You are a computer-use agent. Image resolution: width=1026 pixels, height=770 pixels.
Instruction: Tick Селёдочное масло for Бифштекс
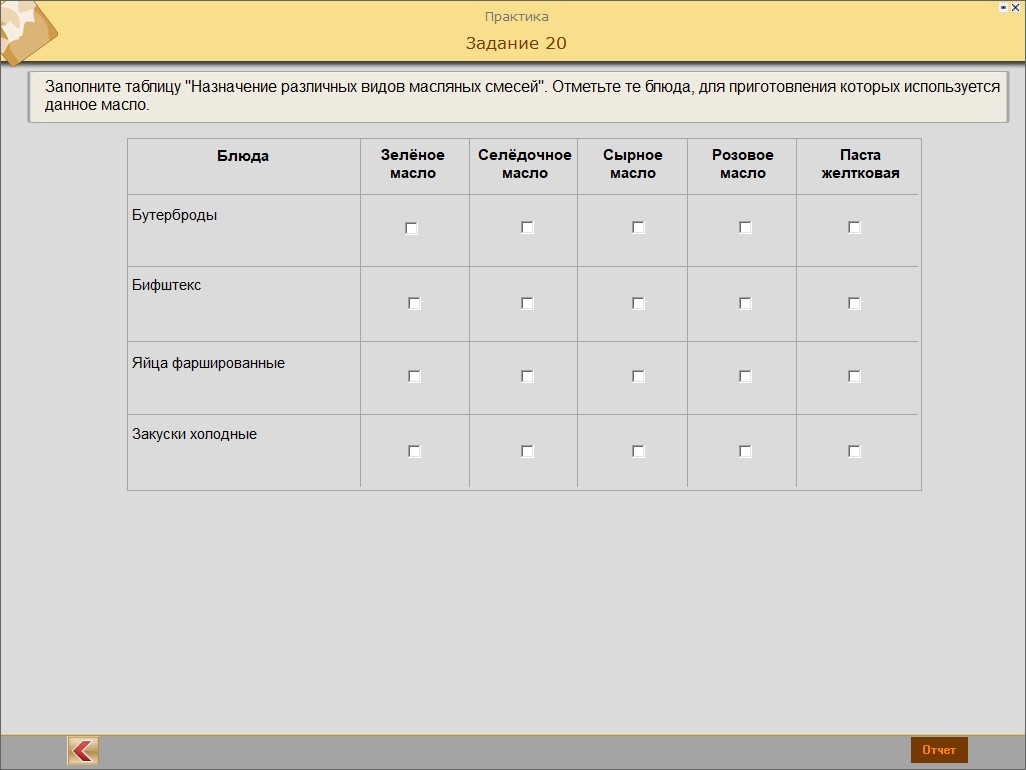pyautogui.click(x=527, y=303)
